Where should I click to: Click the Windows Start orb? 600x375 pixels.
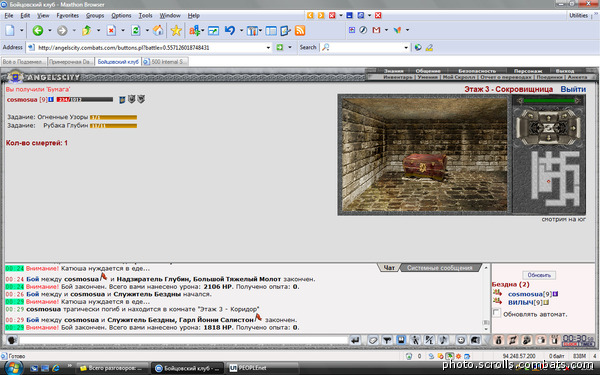(13, 368)
